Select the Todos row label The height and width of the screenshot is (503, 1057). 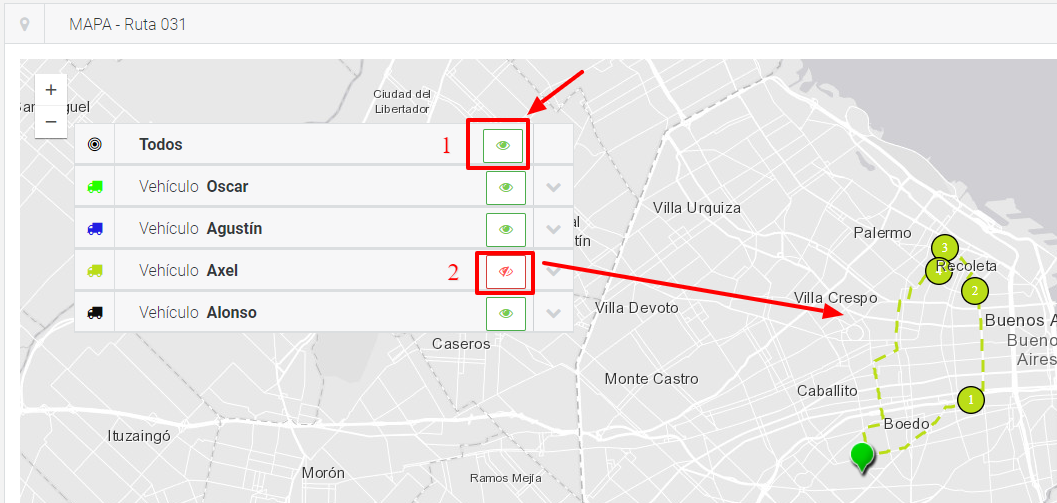161,145
